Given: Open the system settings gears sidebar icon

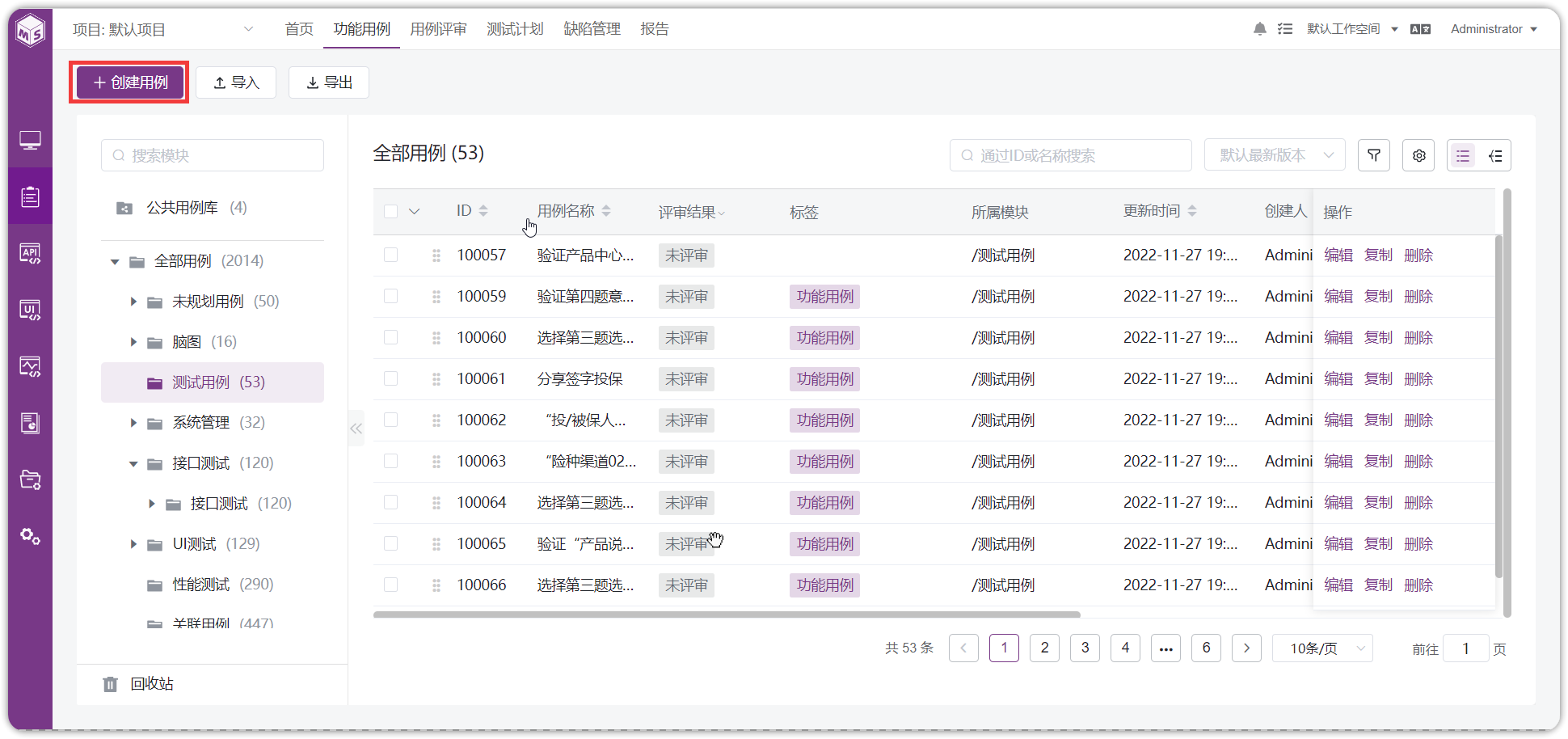Looking at the screenshot, I should point(30,536).
